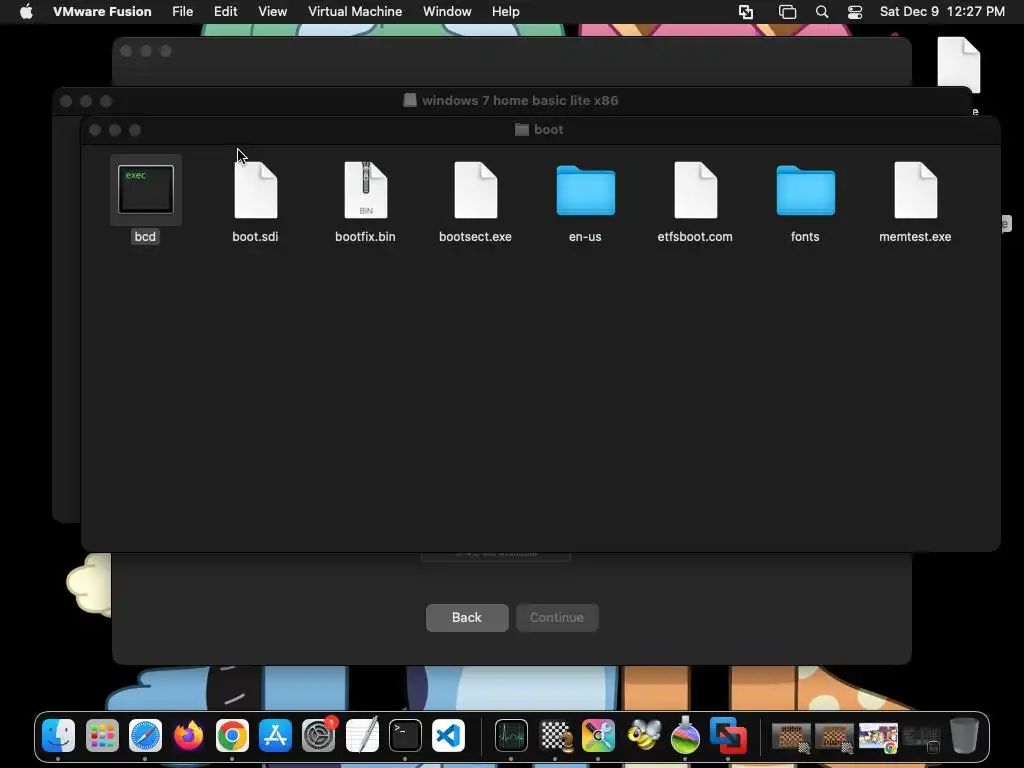Click the Back button
This screenshot has height=768, width=1024.
(467, 617)
